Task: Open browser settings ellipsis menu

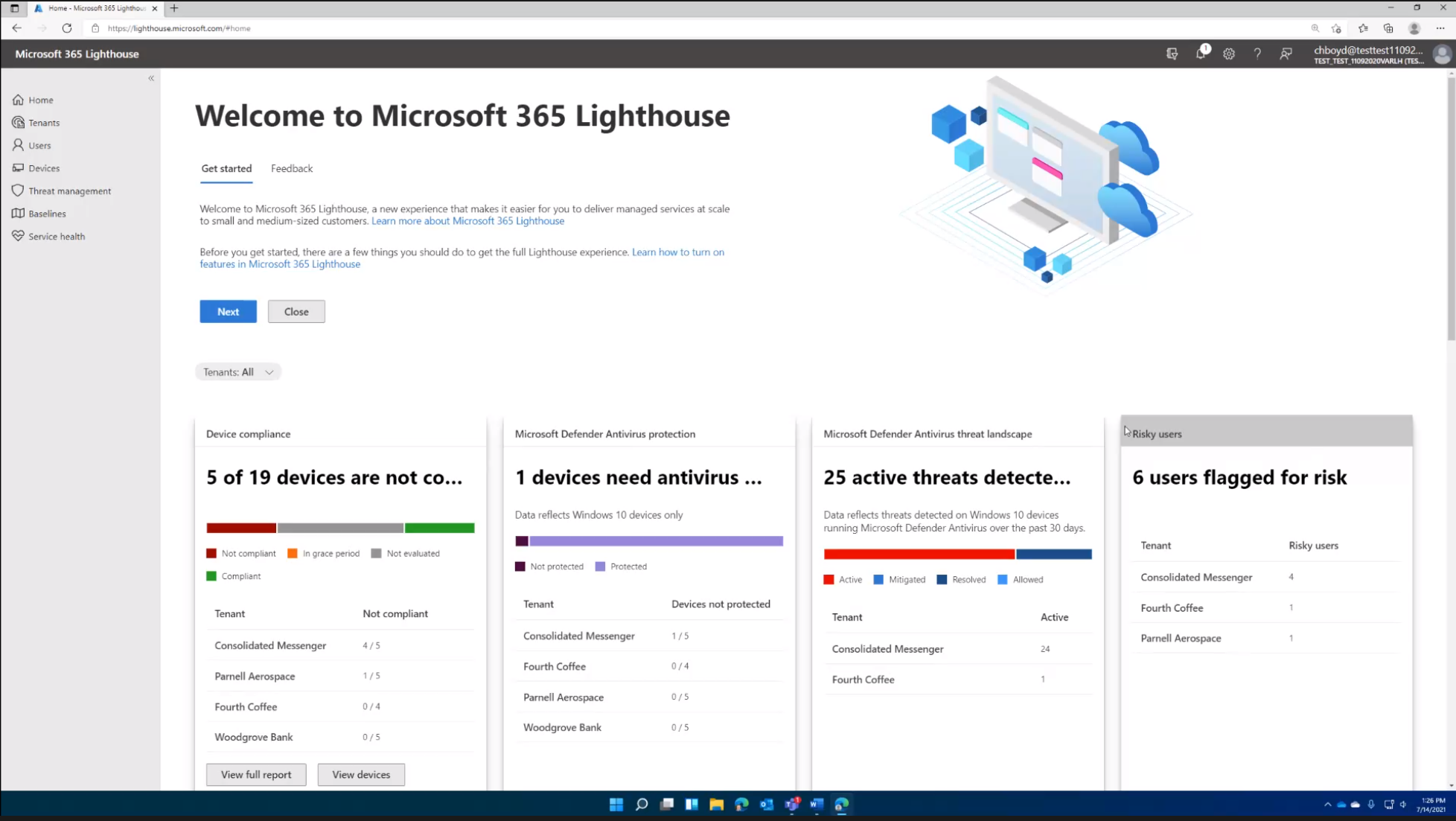Action: (1440, 28)
